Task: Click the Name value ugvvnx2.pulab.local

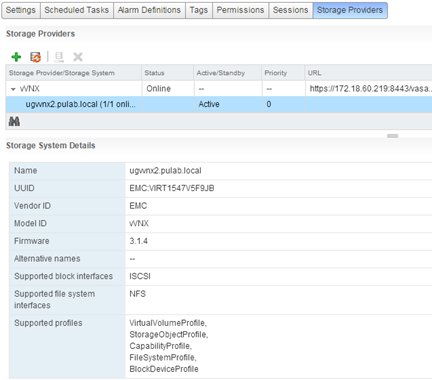Action: (x=165, y=171)
